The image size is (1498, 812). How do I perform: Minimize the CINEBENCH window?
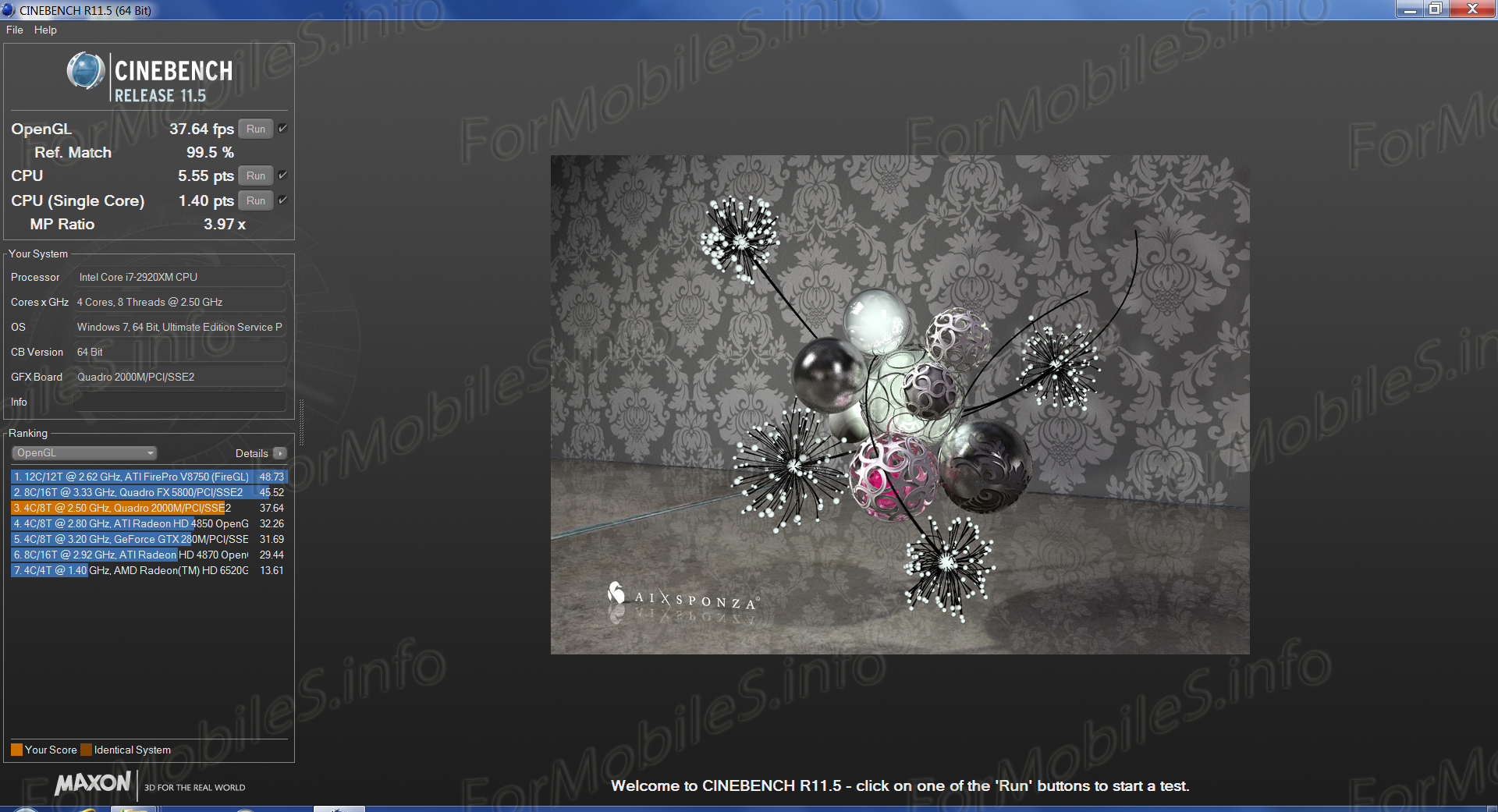point(1409,9)
